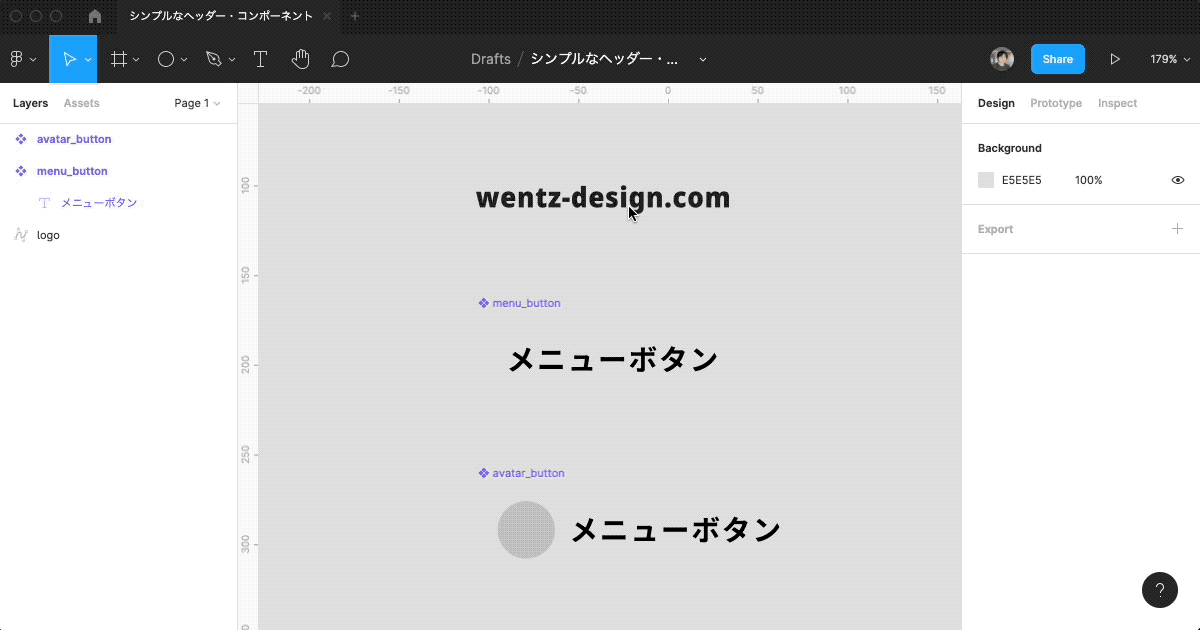Open a new tab with plus icon
The height and width of the screenshot is (630, 1200).
354,16
